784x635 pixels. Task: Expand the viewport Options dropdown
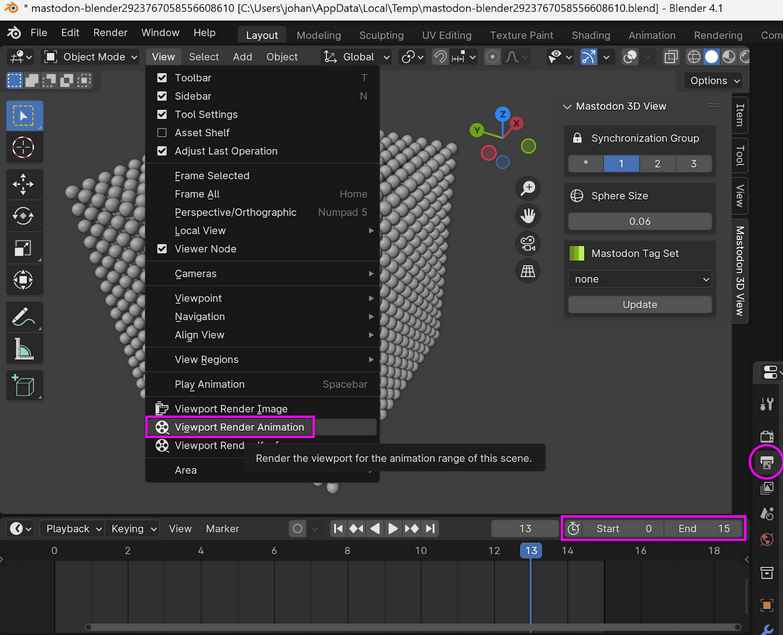point(713,80)
